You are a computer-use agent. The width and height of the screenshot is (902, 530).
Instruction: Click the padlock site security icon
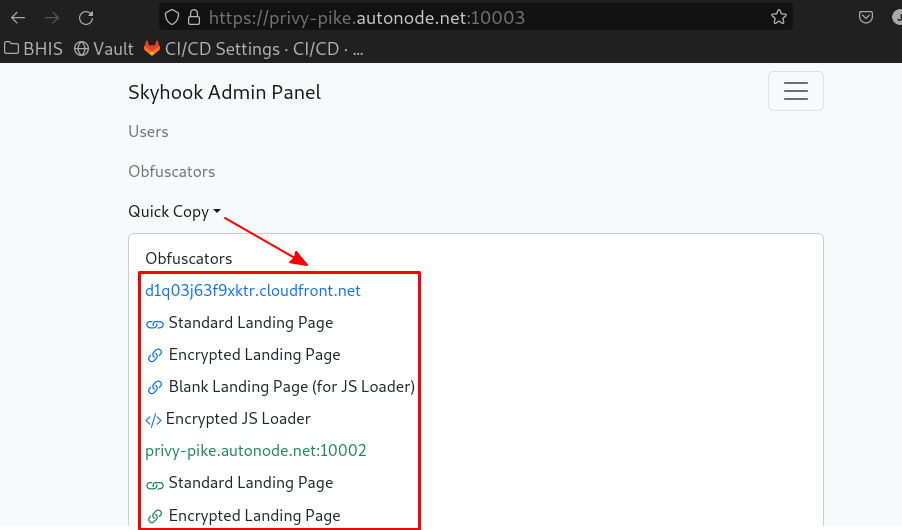click(194, 17)
